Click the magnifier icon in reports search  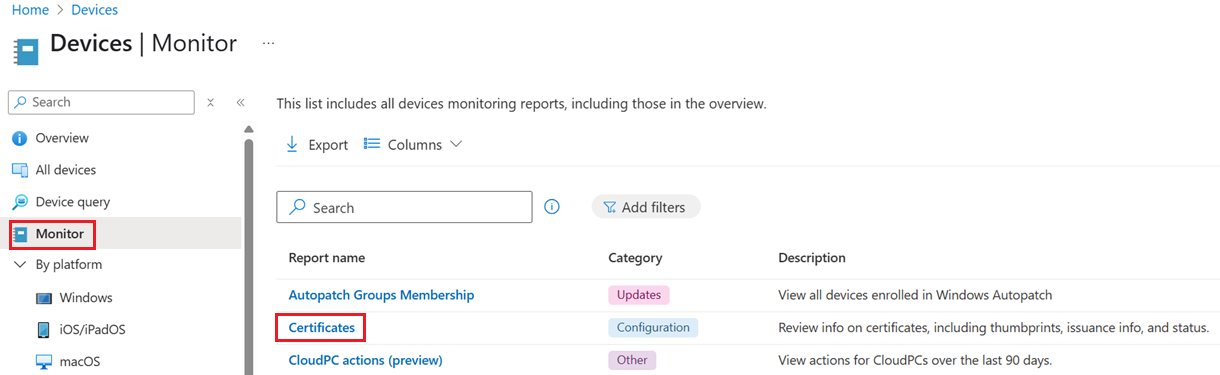(297, 207)
